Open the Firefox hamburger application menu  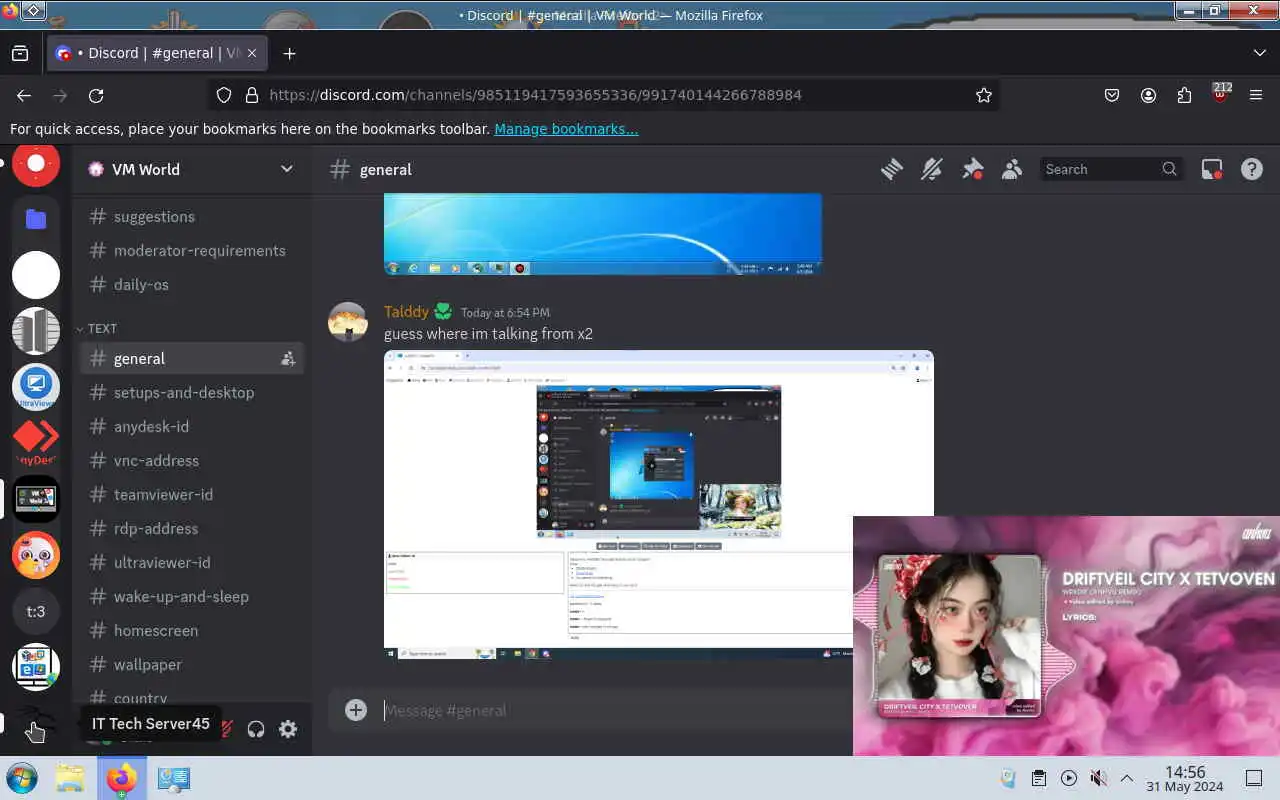click(x=1256, y=95)
